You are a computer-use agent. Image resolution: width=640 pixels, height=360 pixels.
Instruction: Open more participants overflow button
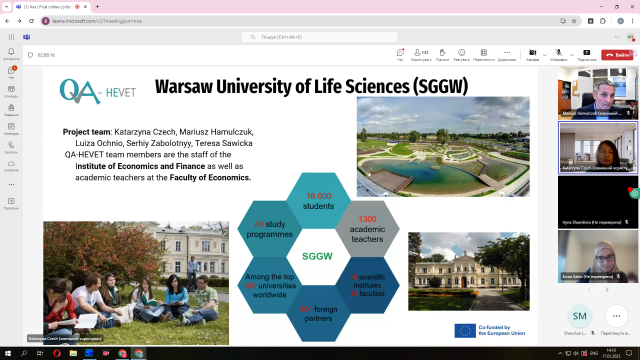pos(616,316)
